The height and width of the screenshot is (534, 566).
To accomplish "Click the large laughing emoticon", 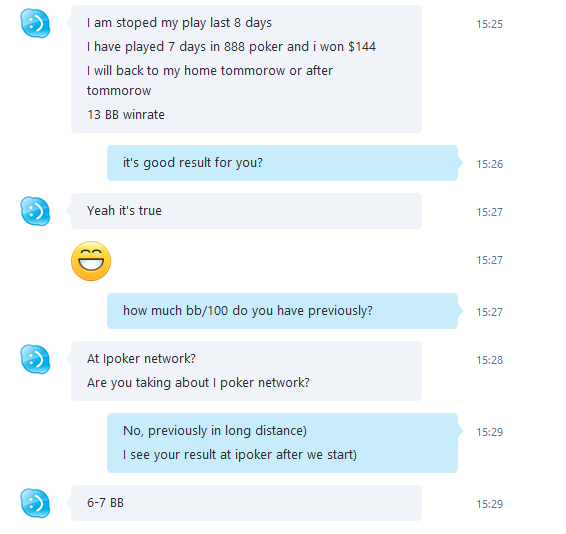I will click(x=91, y=261).
